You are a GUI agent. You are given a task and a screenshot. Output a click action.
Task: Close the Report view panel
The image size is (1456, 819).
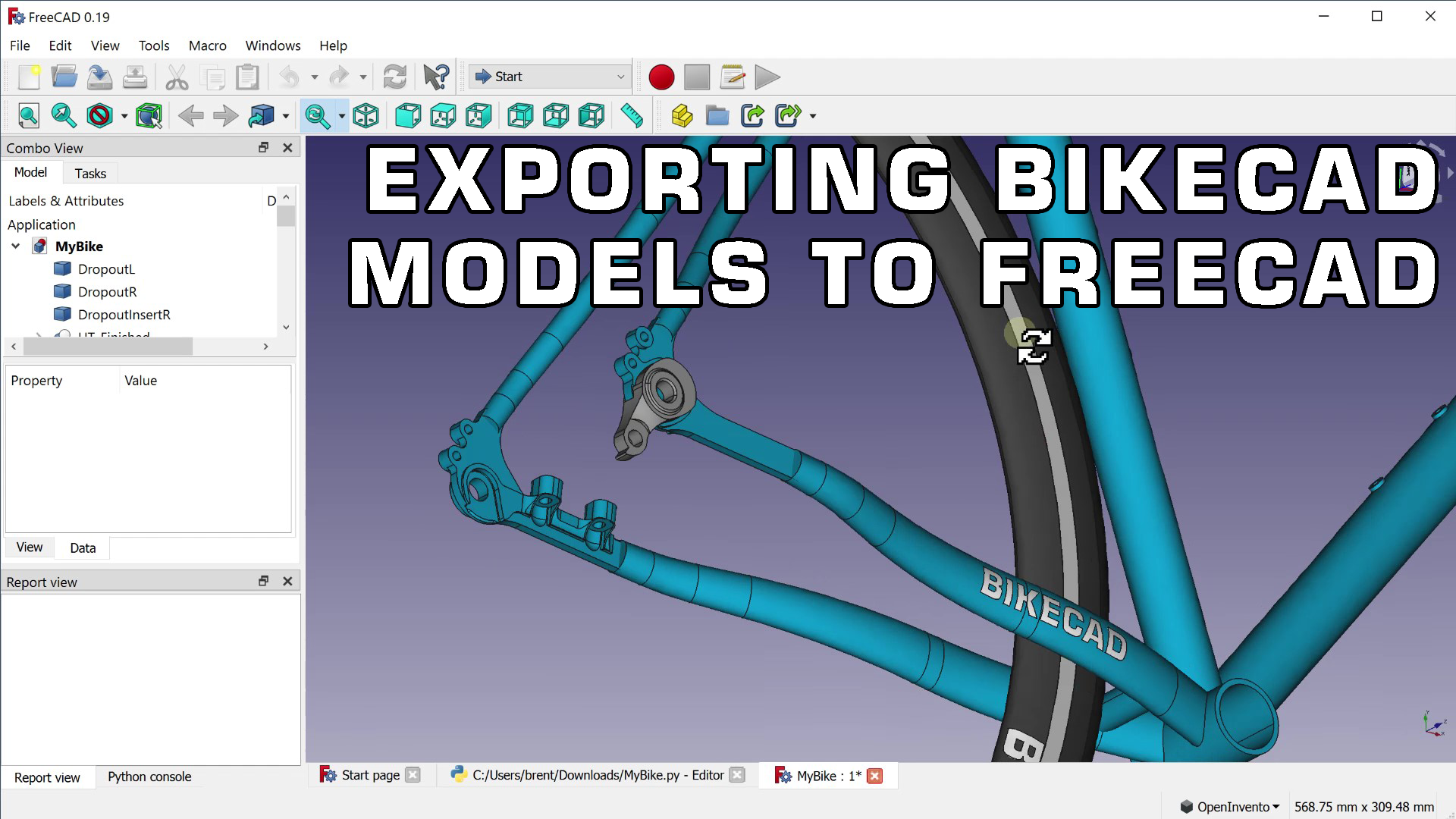click(x=287, y=581)
